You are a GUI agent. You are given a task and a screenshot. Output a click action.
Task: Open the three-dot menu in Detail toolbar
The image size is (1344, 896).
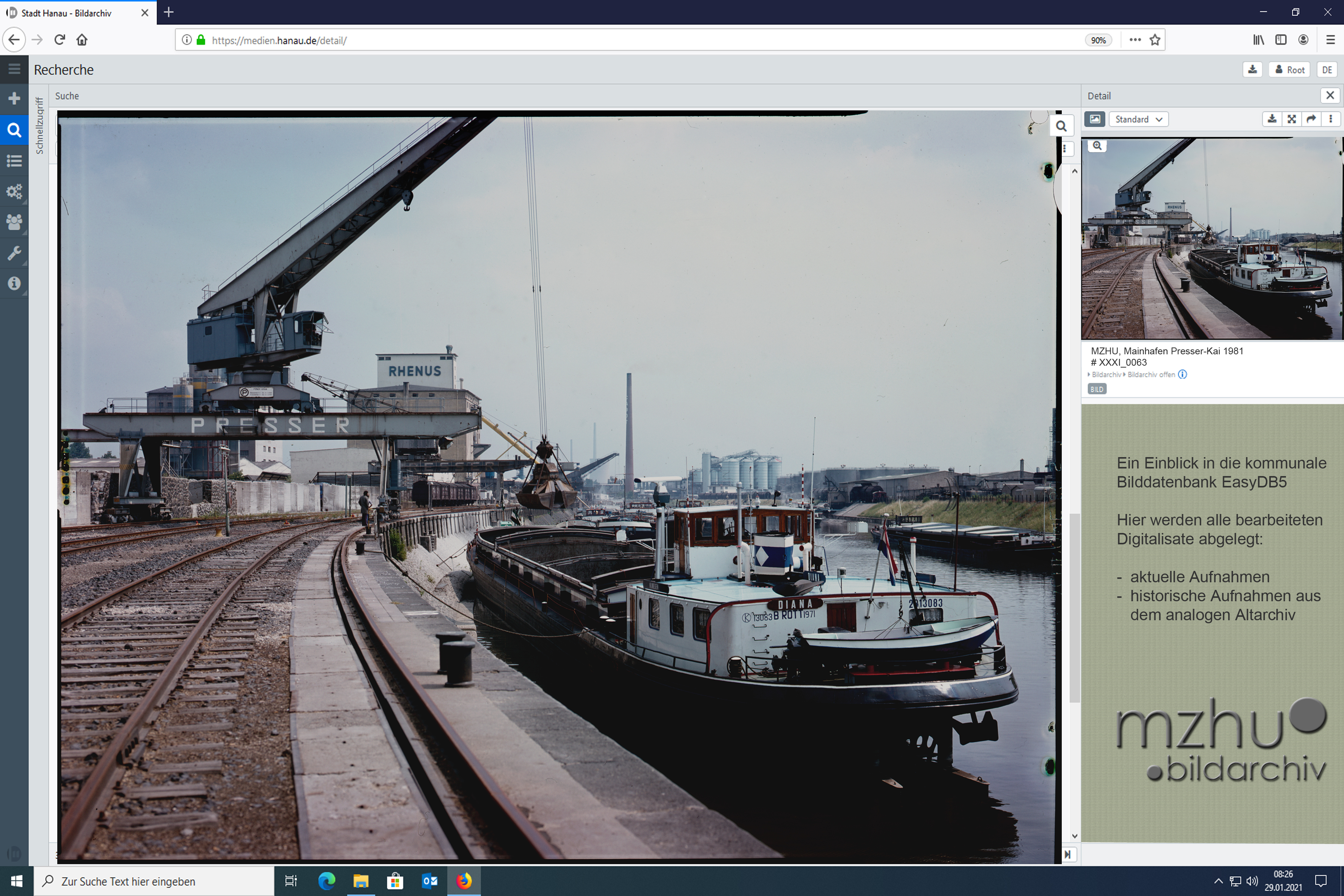click(1331, 119)
